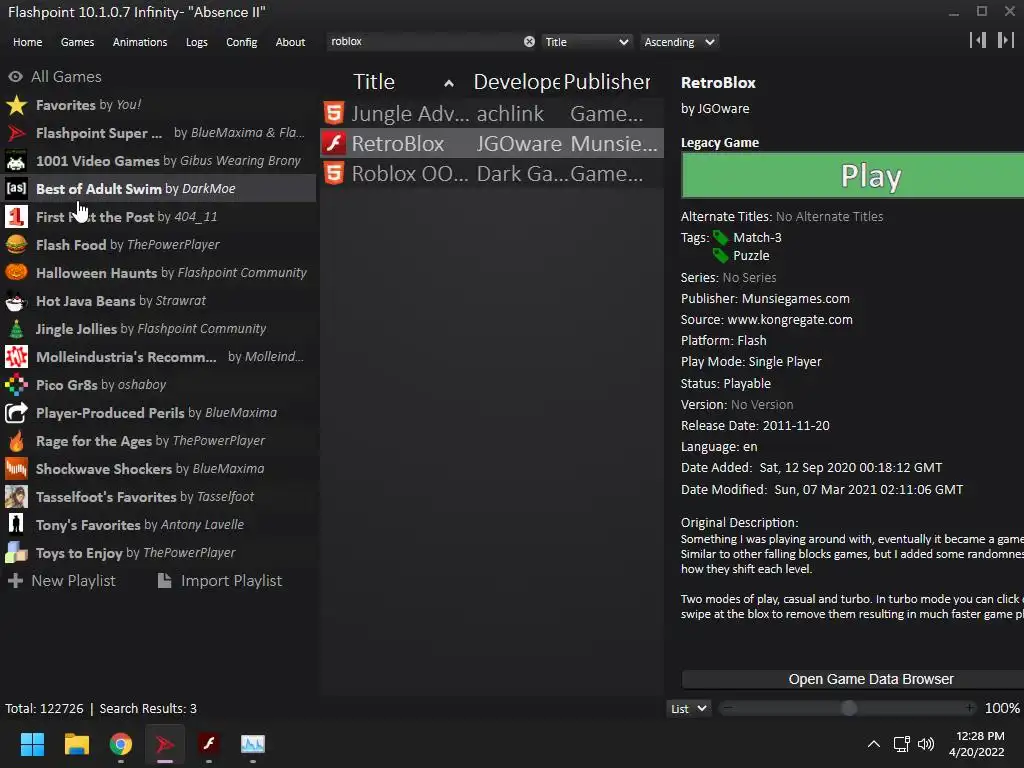Toggle the left sidebar visibility
The image size is (1024, 768).
click(x=978, y=40)
